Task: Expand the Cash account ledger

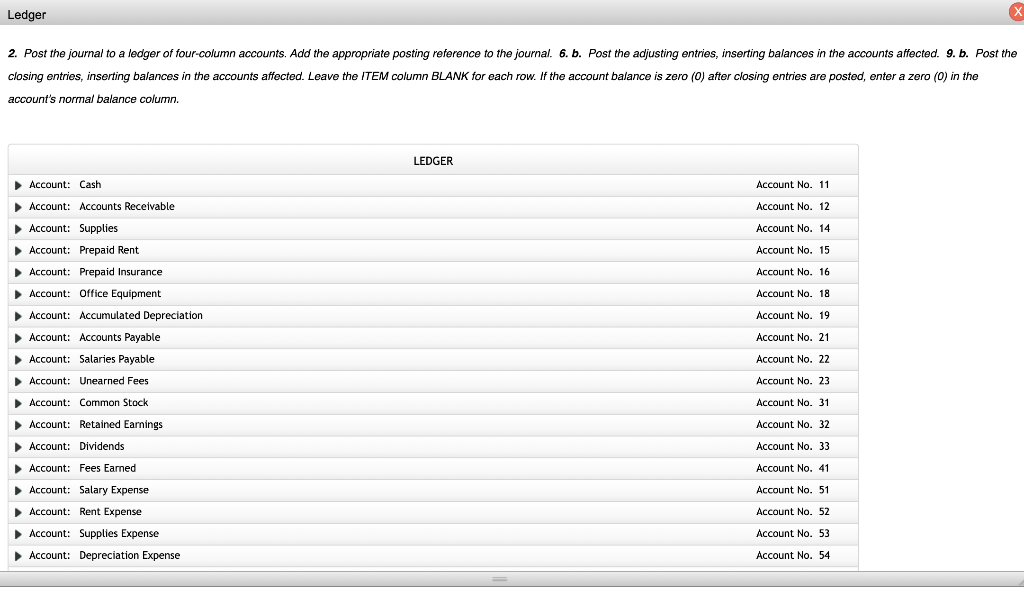Action: coord(18,184)
